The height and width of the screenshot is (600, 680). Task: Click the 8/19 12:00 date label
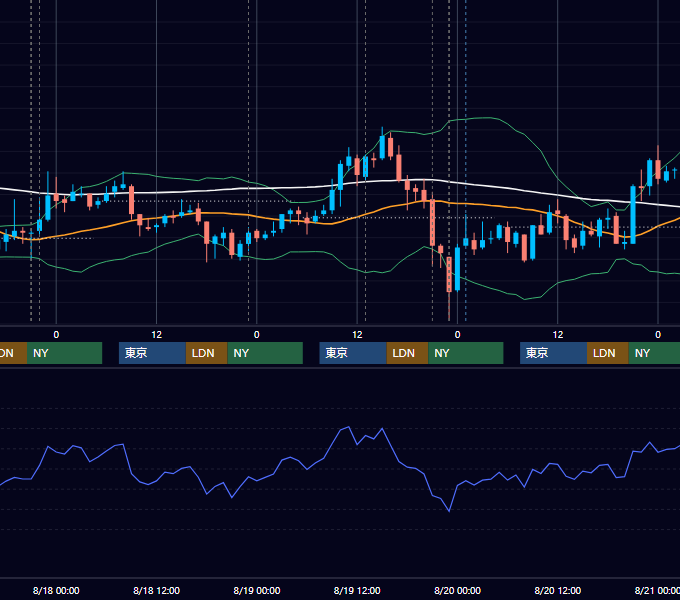357,590
